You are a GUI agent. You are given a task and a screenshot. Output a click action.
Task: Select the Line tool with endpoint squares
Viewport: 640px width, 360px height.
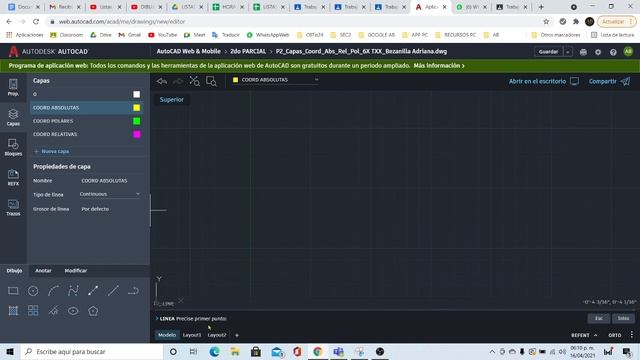[93, 291]
